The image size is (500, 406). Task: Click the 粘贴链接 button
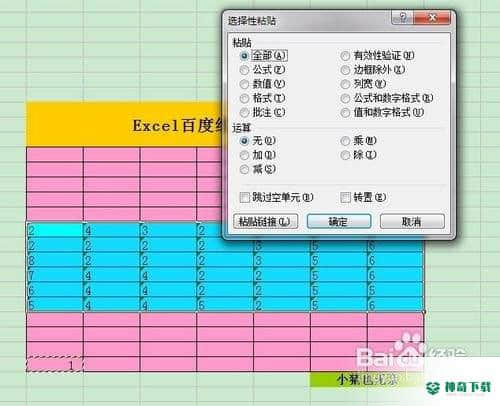click(x=265, y=222)
